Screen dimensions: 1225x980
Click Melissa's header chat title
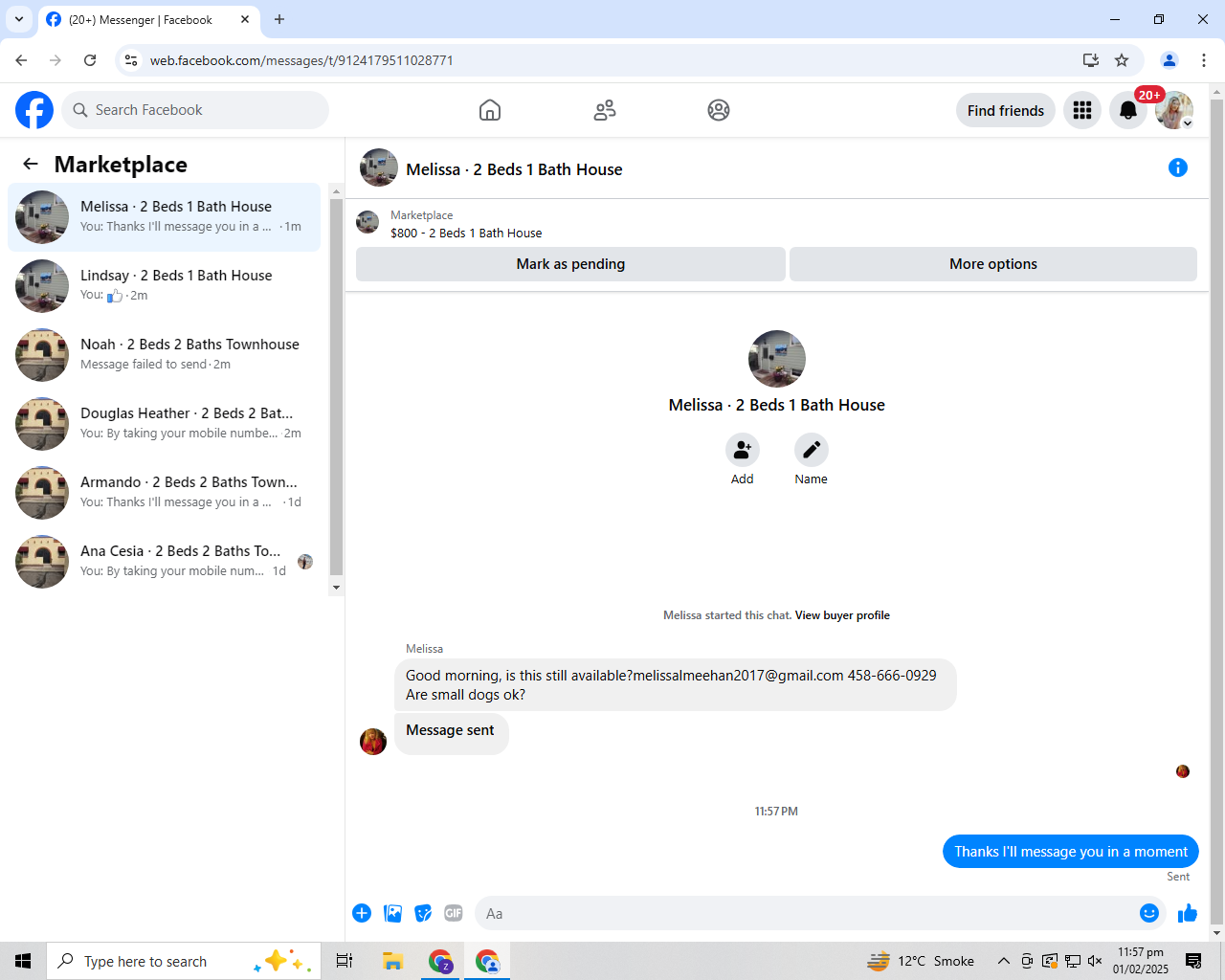(x=514, y=169)
